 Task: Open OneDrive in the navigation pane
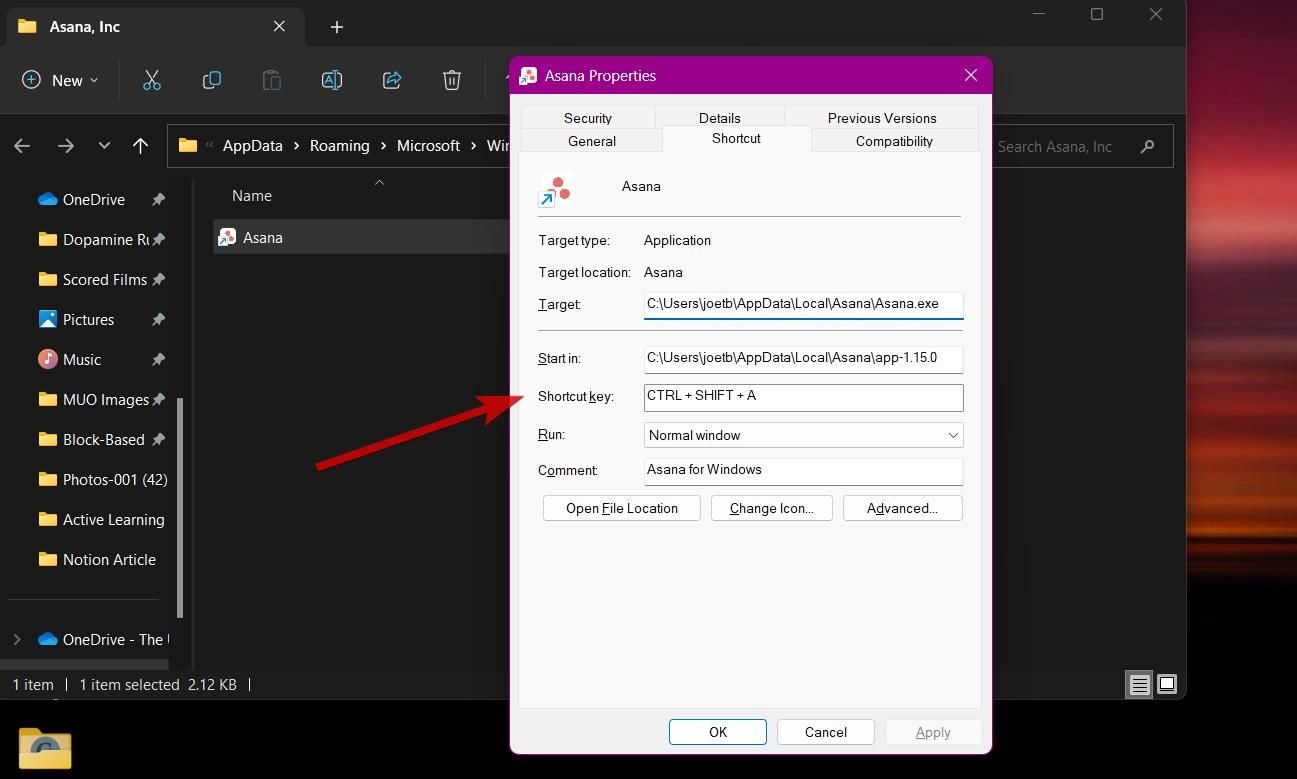[93, 199]
